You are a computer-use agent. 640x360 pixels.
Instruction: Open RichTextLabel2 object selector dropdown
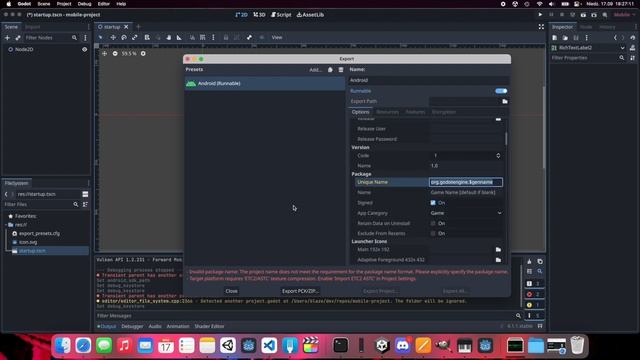click(x=589, y=48)
